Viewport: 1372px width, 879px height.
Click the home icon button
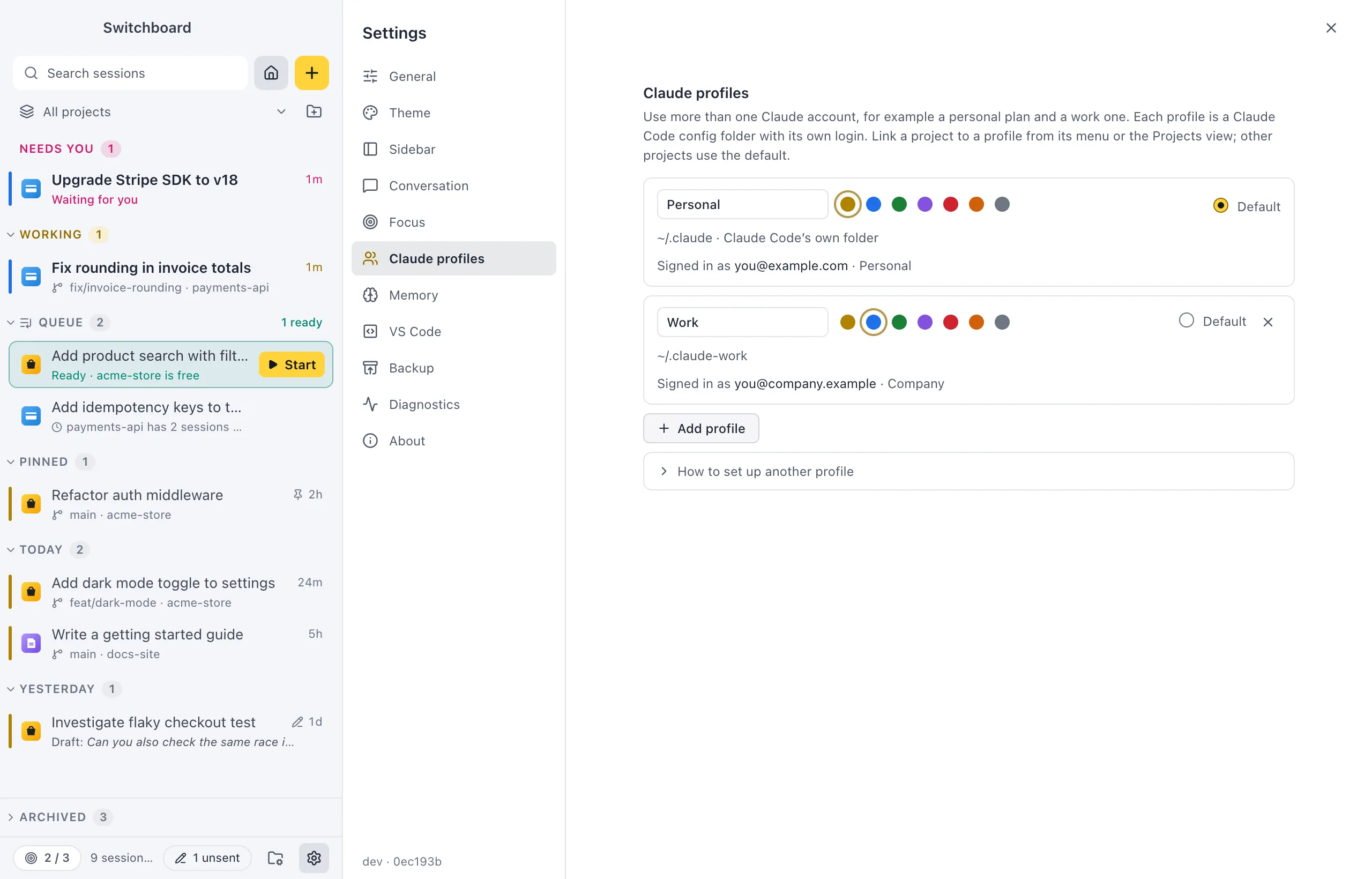click(271, 73)
